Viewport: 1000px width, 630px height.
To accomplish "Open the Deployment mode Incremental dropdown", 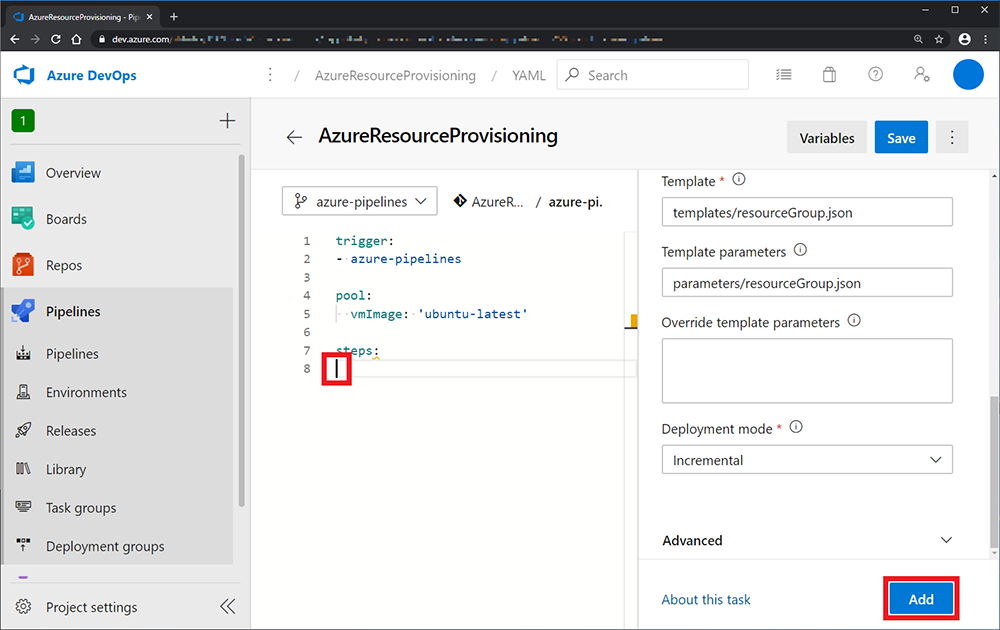I will 807,460.
